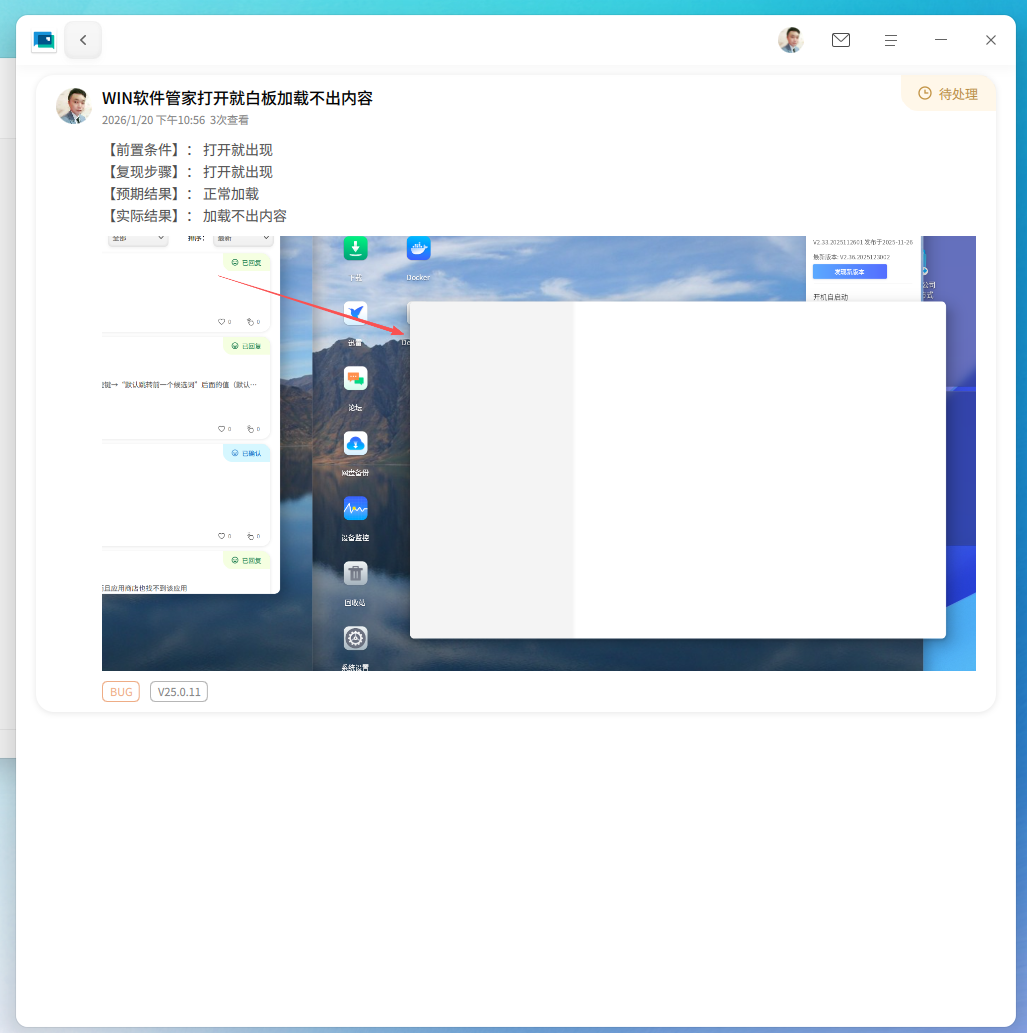Click the title WIN软件管家打开就白板加载不出内容
Viewport: 1027px width, 1033px height.
pos(237,98)
